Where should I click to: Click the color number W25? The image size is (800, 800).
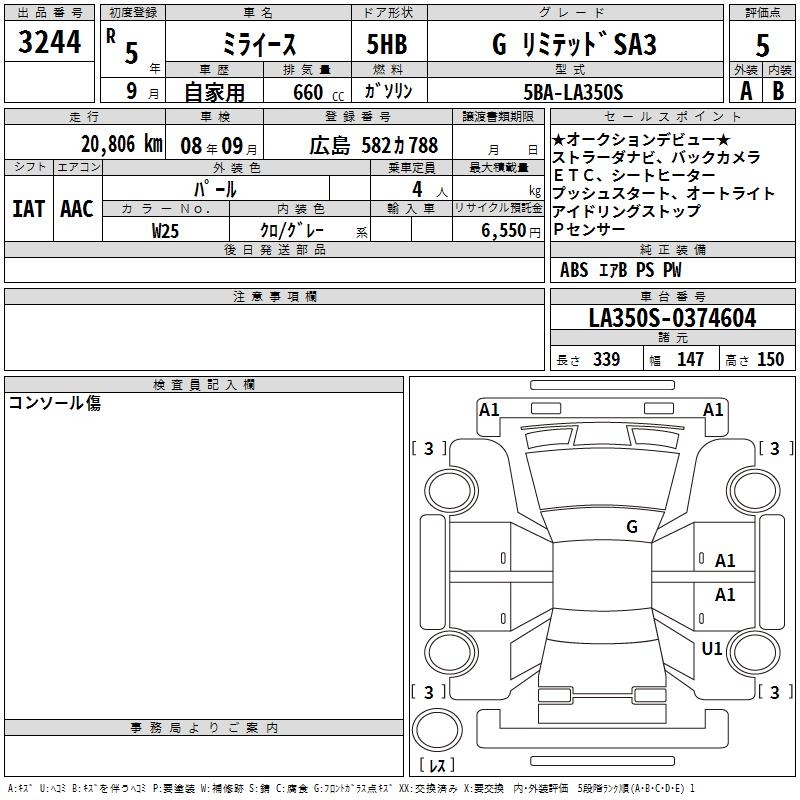165,231
